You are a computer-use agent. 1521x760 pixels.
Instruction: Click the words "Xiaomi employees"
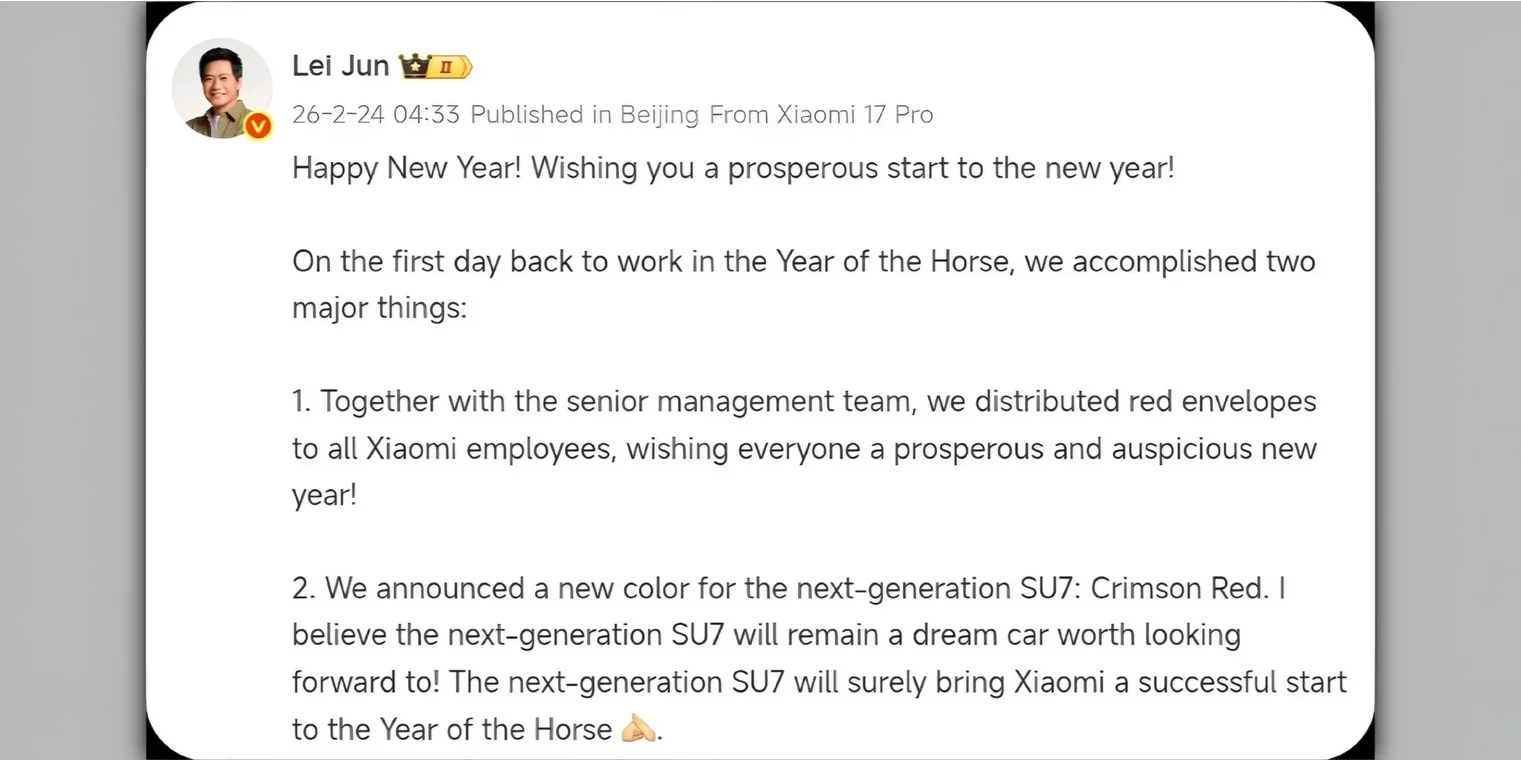(491, 449)
